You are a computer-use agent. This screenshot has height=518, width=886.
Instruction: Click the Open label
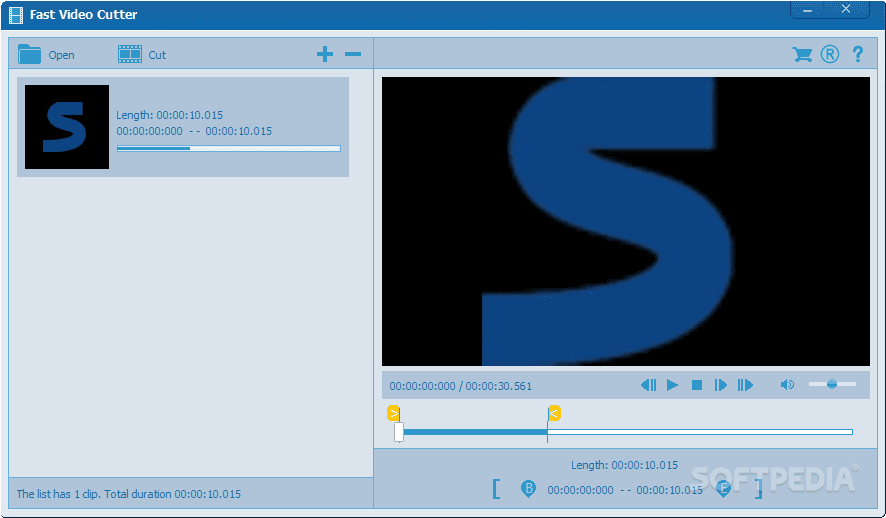point(61,55)
